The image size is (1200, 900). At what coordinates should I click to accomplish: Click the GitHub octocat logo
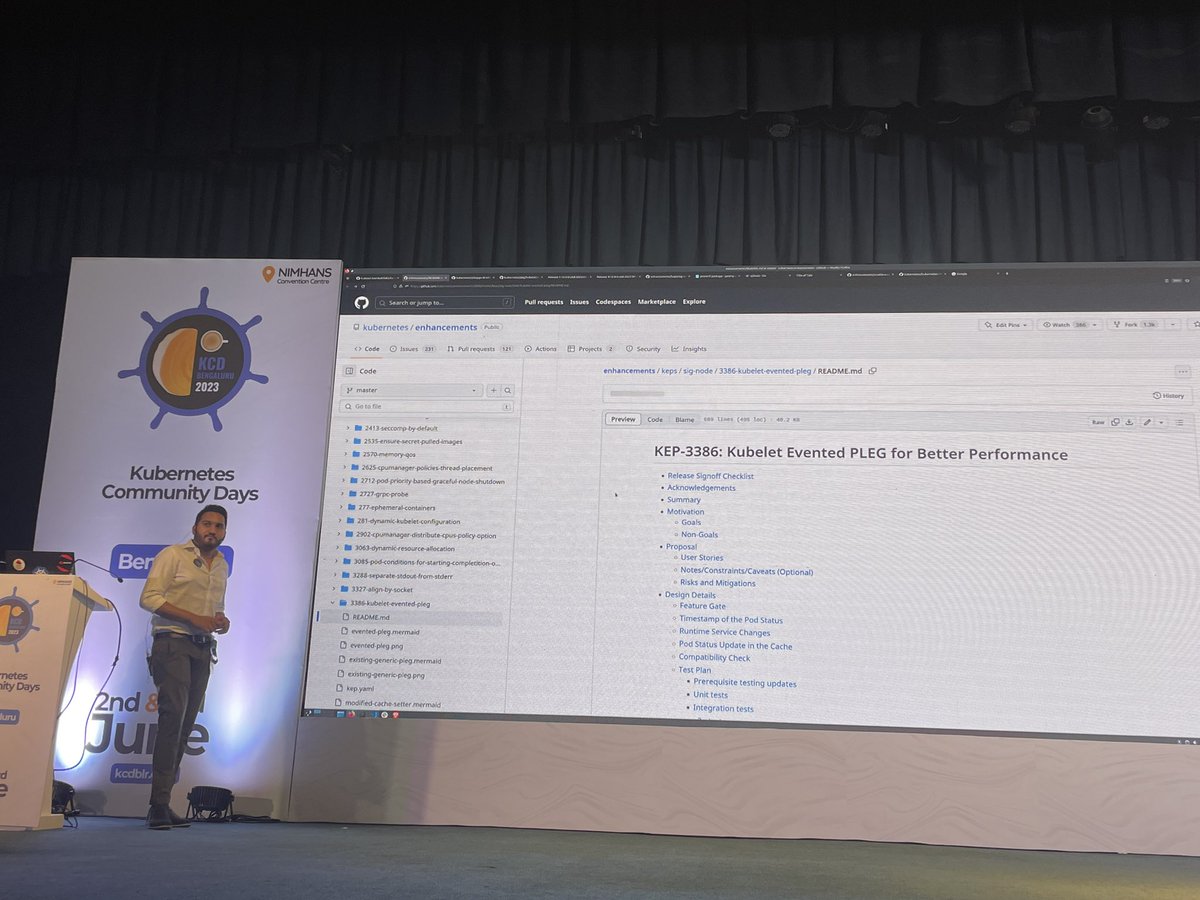tap(360, 301)
